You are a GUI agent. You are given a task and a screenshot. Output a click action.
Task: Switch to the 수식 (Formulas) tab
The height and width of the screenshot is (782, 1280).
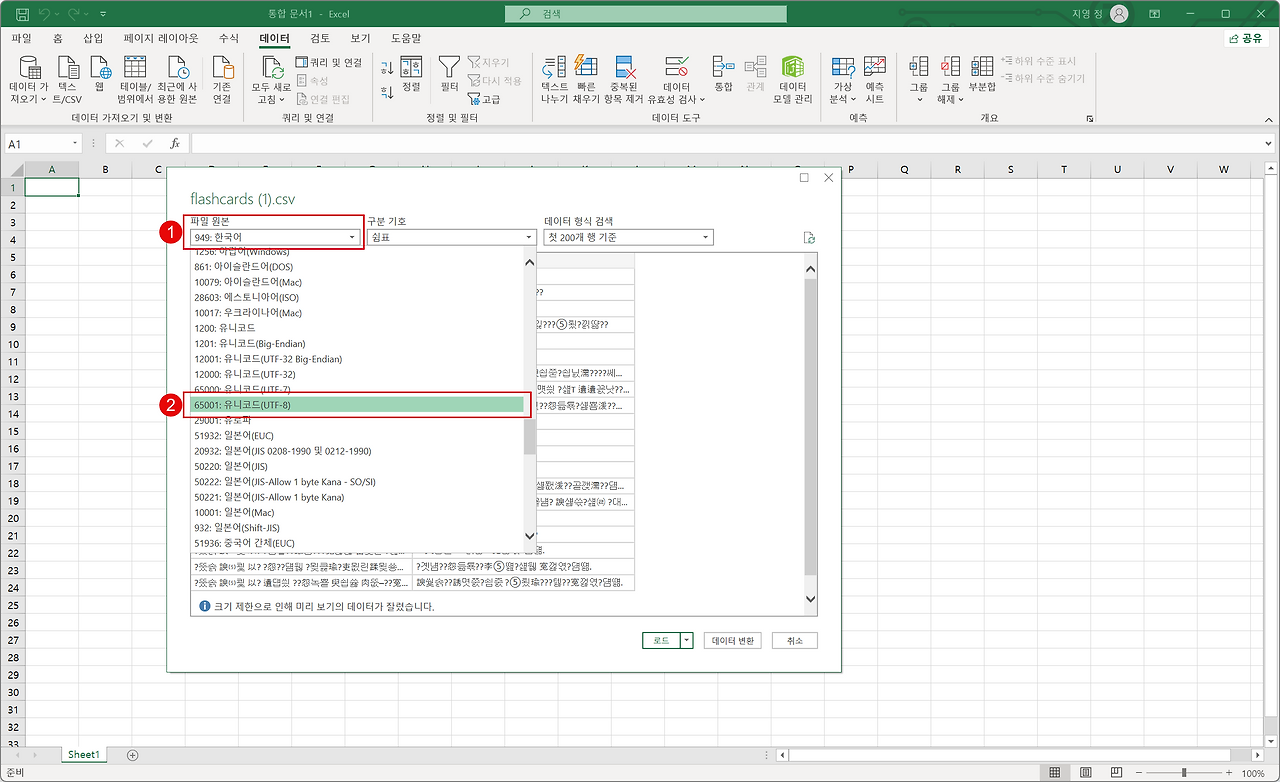[229, 38]
